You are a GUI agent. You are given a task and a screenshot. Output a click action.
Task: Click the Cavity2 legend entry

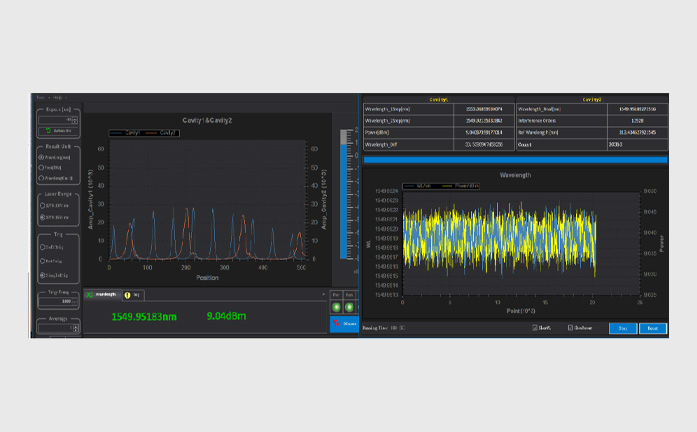pyautogui.click(x=161, y=133)
